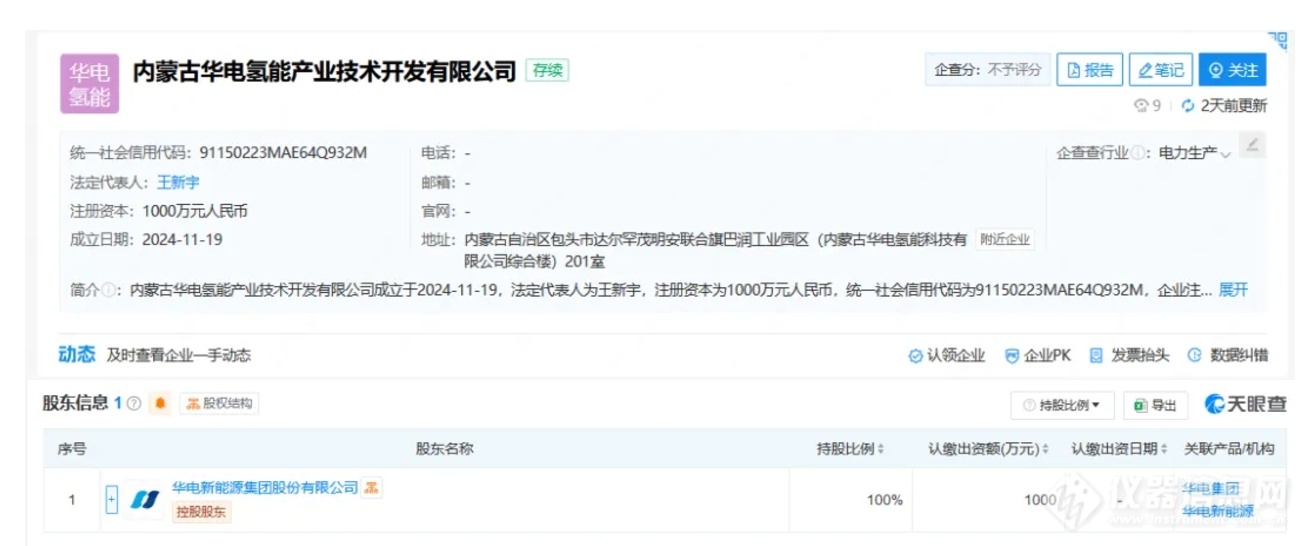The height and width of the screenshot is (546, 1306).
Task: Expand shareholder row with plus icon
Action: pyautogui.click(x=112, y=500)
